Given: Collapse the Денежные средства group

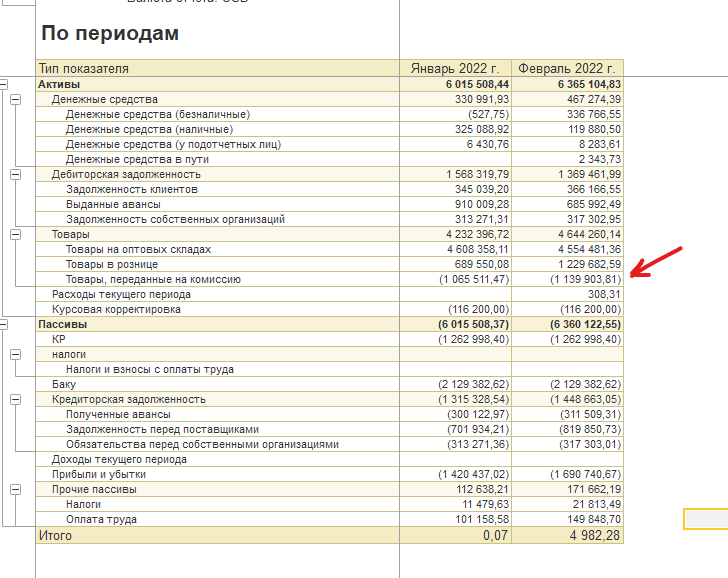Looking at the screenshot, I should click(x=15, y=100).
